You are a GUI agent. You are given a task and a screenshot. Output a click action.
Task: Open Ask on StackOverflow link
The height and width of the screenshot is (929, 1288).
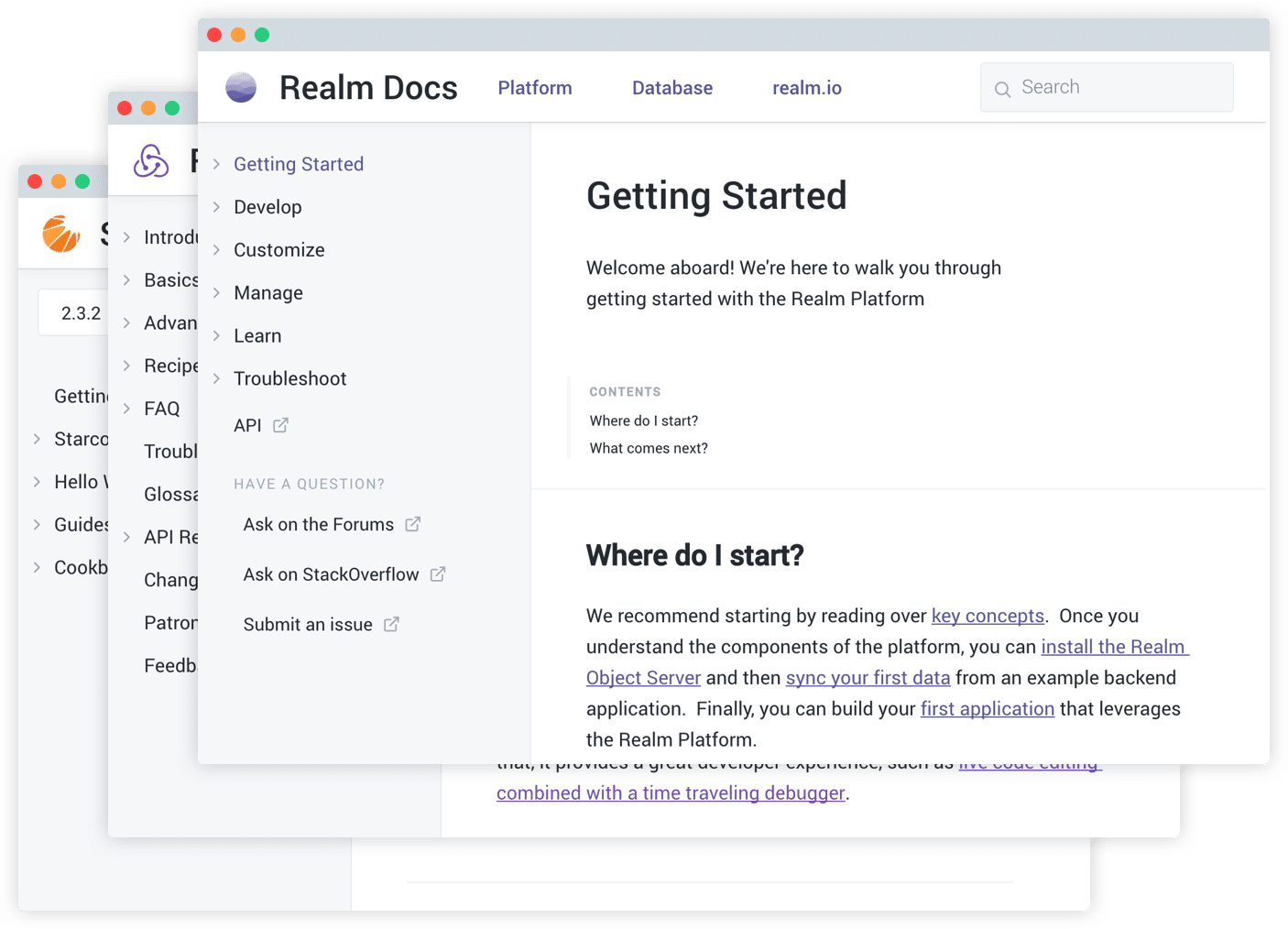[x=332, y=574]
